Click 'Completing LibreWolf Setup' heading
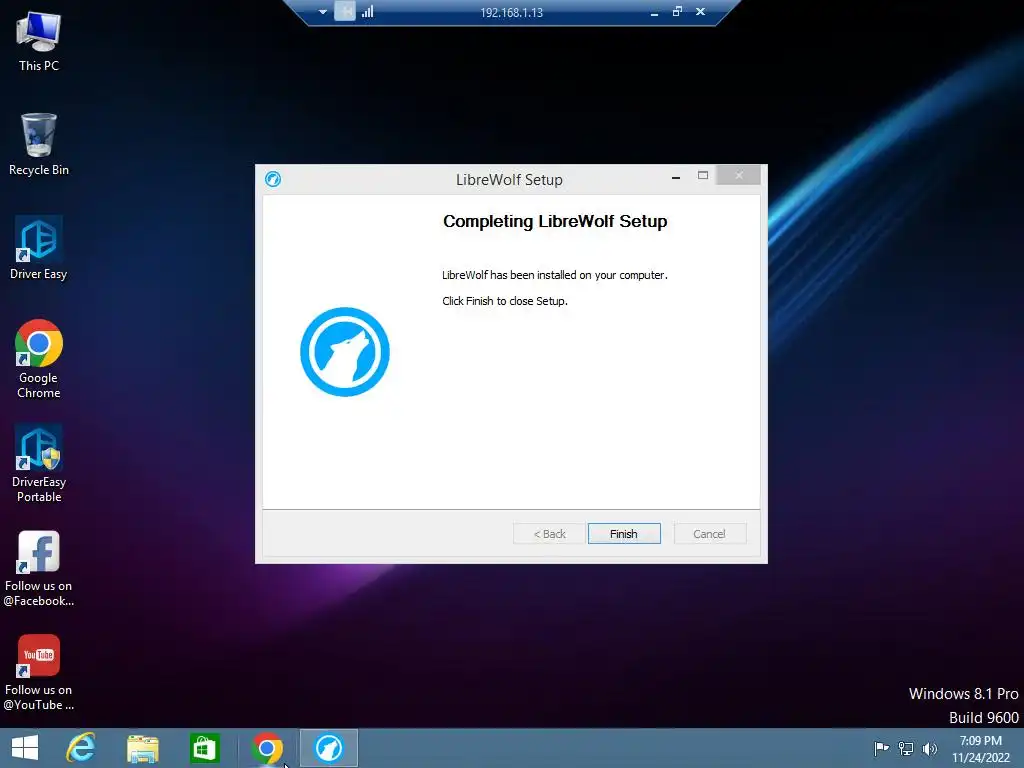This screenshot has height=768, width=1024. pyautogui.click(x=555, y=221)
